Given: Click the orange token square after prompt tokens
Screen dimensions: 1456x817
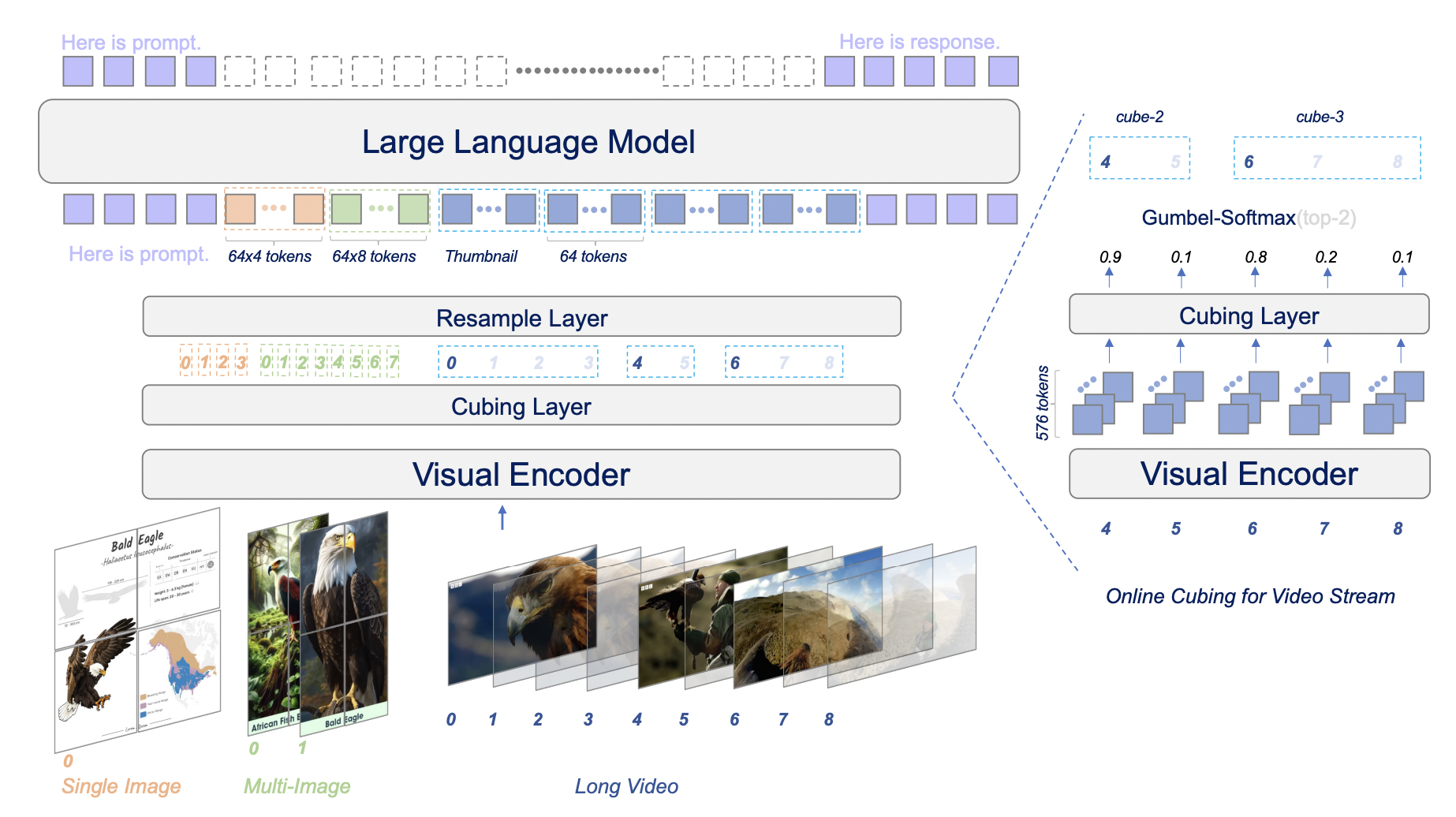Looking at the screenshot, I should [240, 209].
